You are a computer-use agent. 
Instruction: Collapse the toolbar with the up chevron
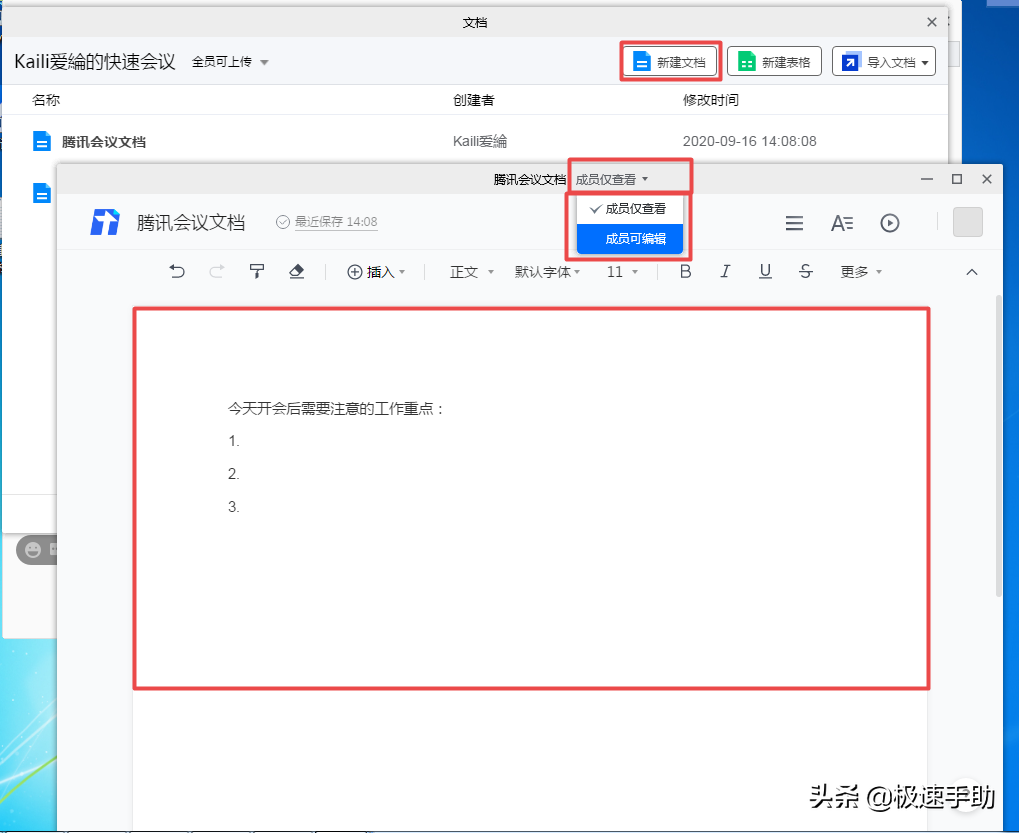(972, 272)
